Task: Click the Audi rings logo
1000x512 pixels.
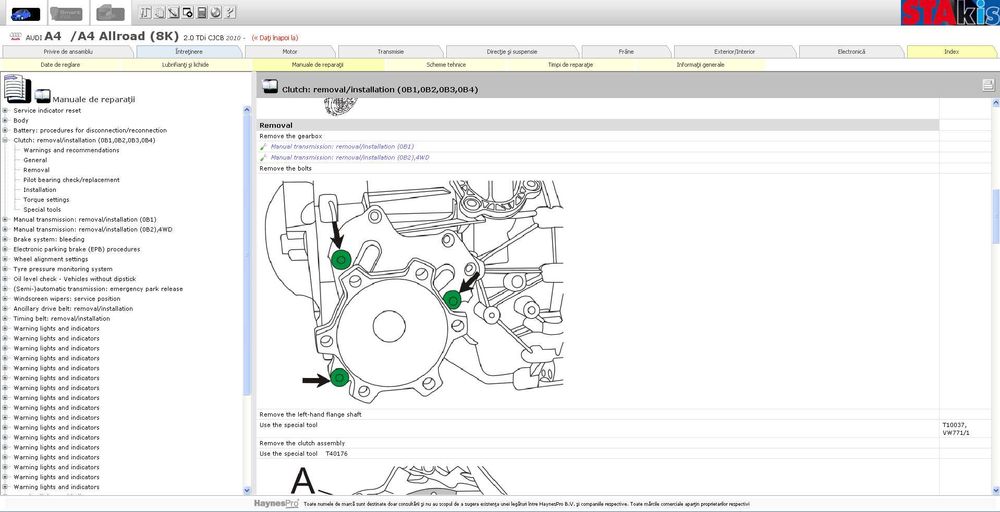Action: pyautogui.click(x=15, y=37)
